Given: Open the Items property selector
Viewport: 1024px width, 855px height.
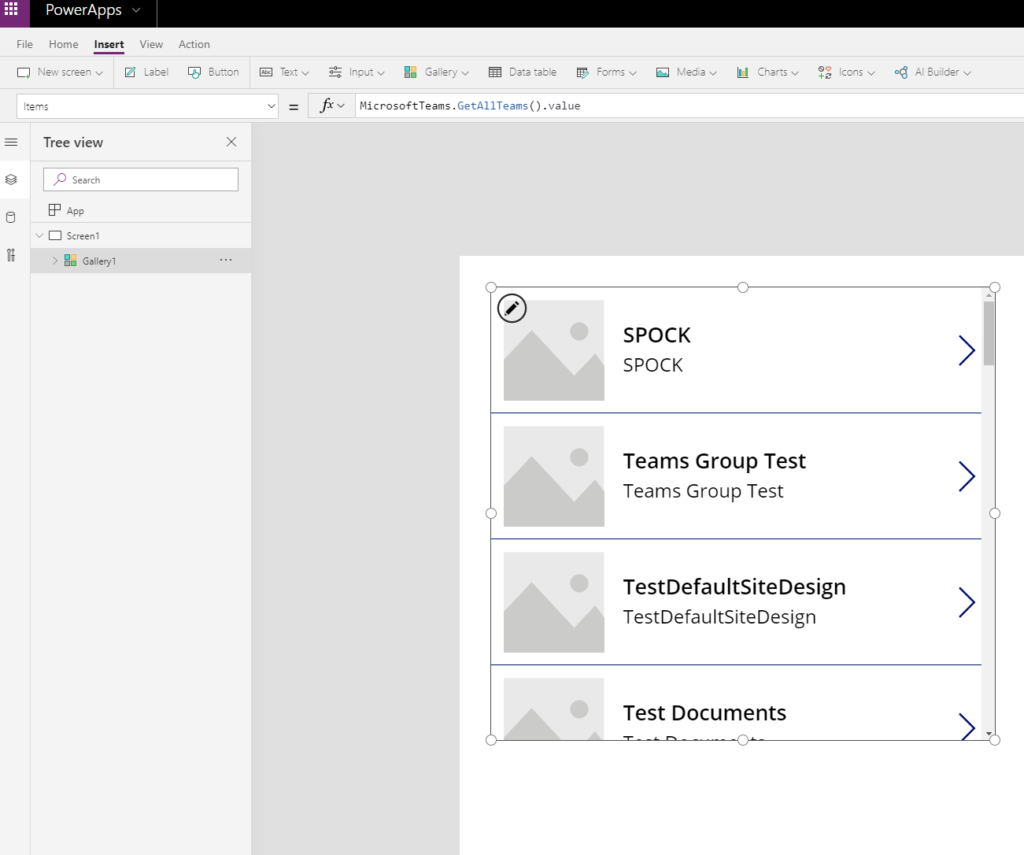Looking at the screenshot, I should coord(147,106).
